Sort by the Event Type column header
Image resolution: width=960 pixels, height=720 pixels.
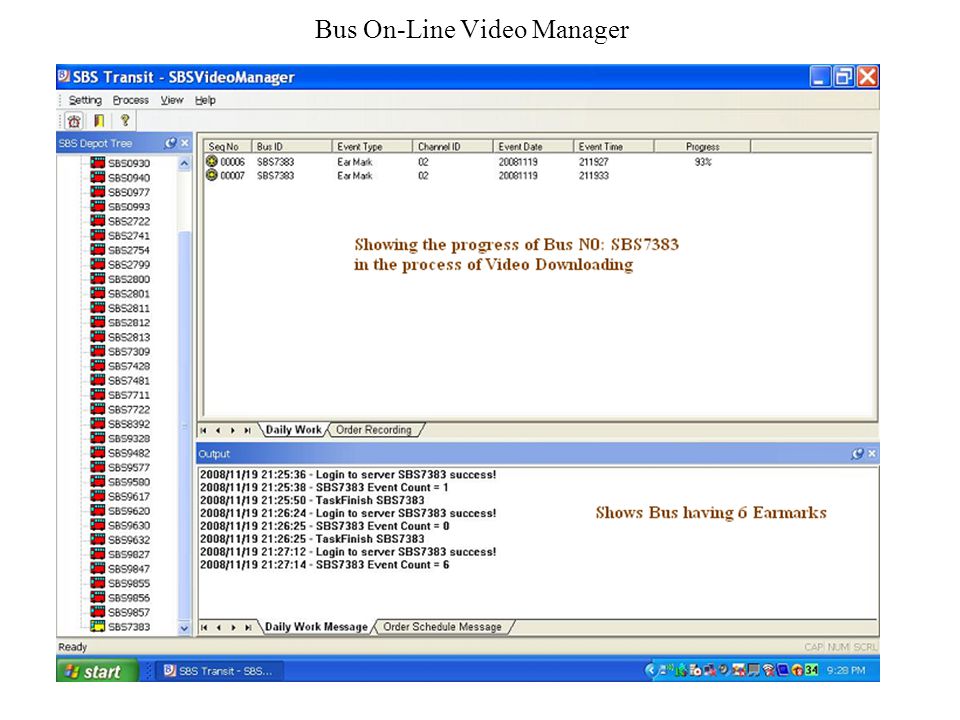coord(372,146)
